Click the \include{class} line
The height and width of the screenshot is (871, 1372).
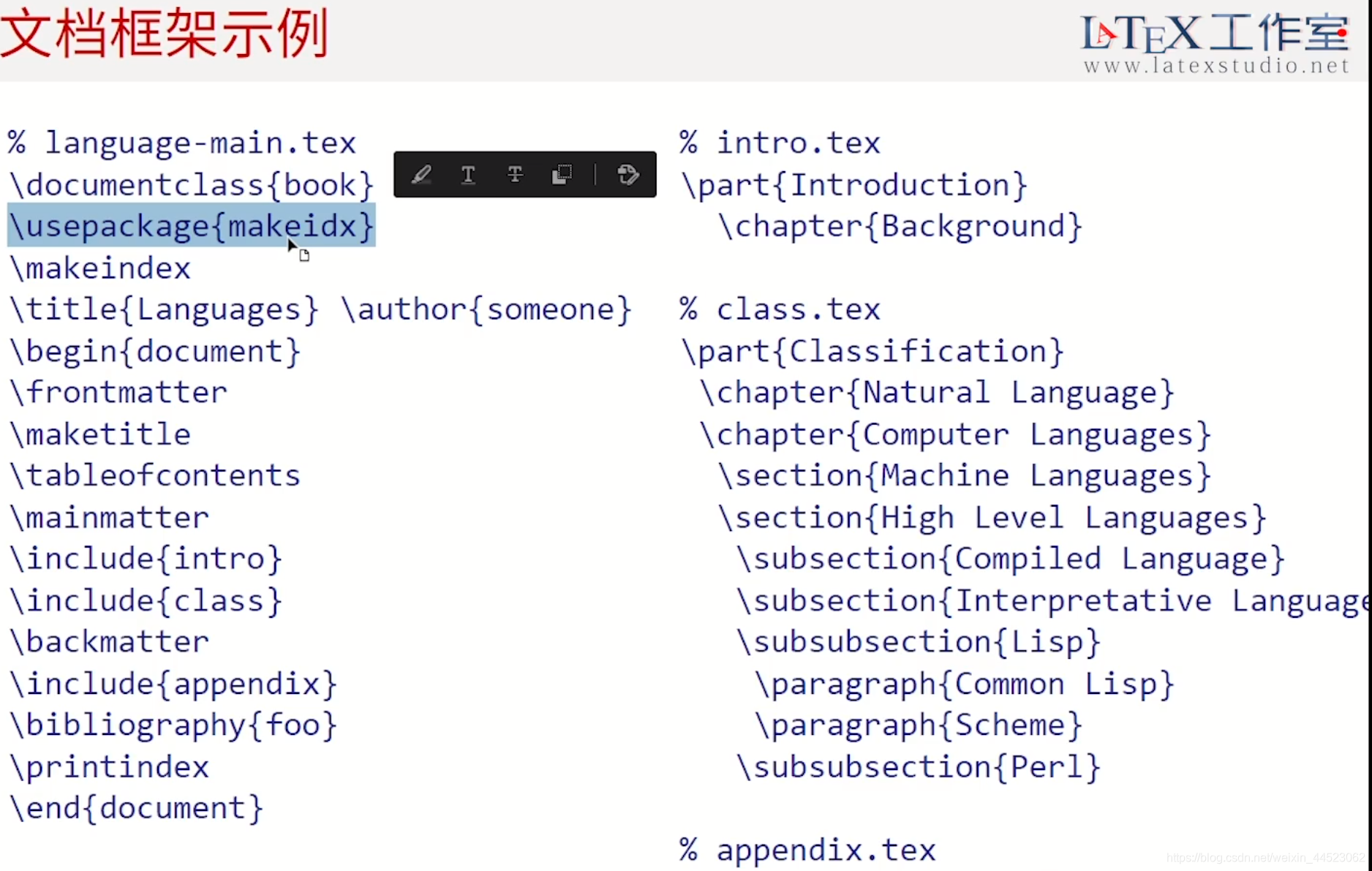point(146,600)
